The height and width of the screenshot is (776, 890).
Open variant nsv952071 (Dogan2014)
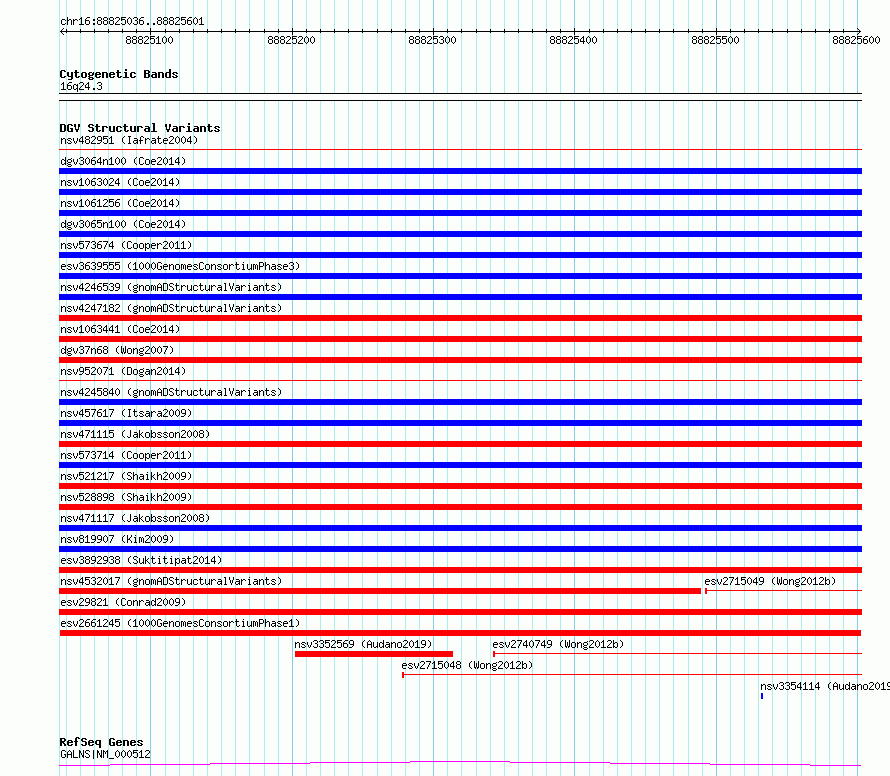[x=123, y=371]
